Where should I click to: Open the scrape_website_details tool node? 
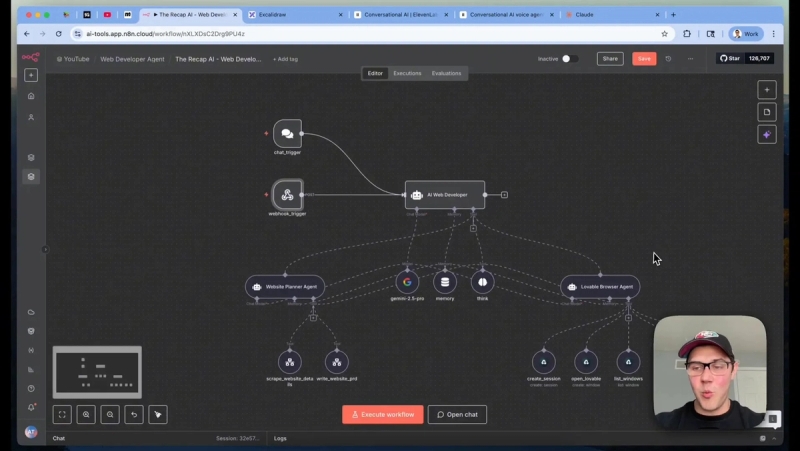point(290,362)
